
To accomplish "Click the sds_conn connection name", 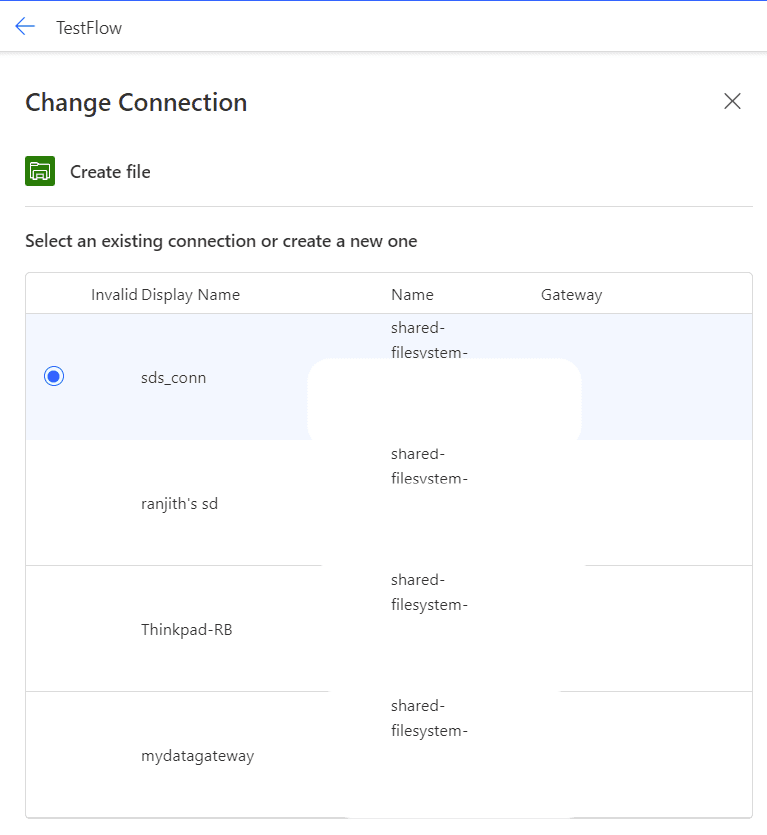I will coord(173,378).
